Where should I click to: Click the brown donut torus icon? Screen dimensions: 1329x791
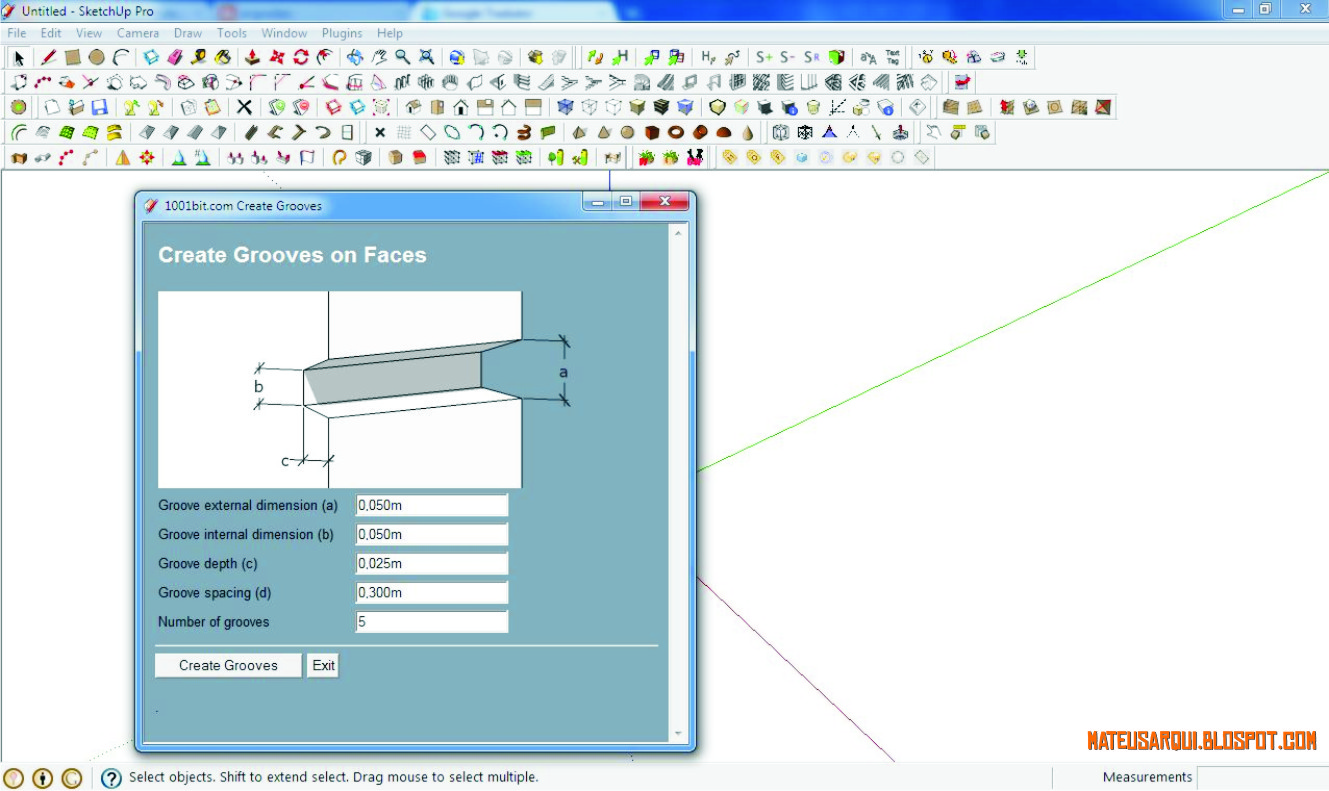point(676,132)
